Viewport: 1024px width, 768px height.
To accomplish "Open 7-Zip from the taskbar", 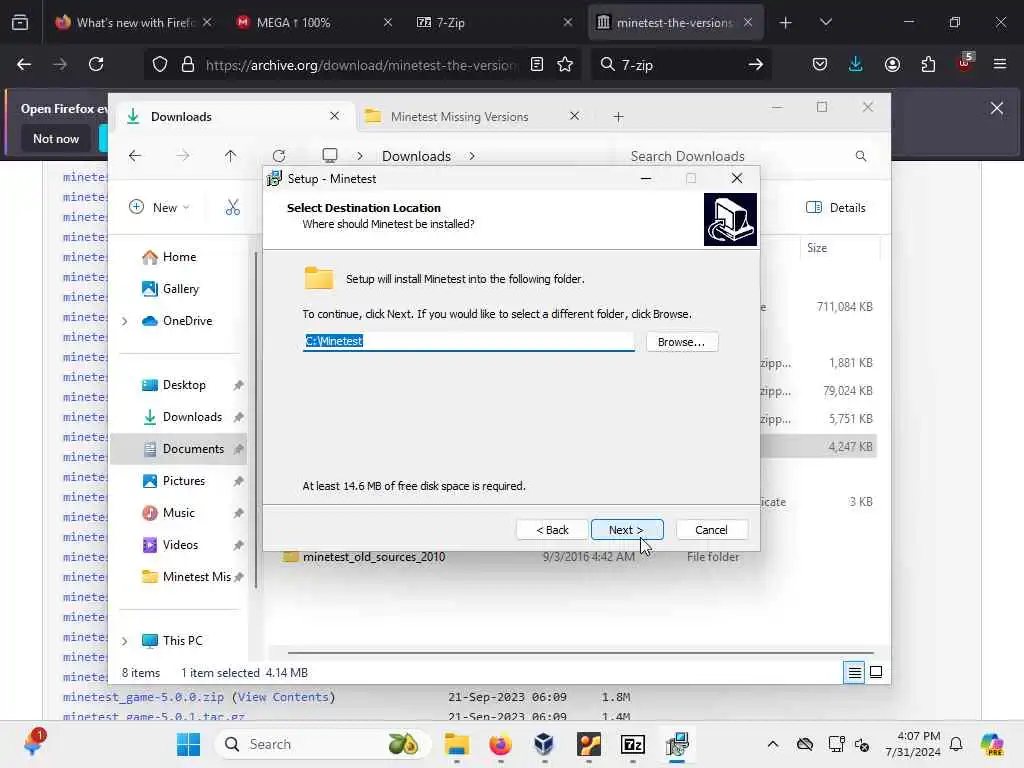I will point(633,744).
